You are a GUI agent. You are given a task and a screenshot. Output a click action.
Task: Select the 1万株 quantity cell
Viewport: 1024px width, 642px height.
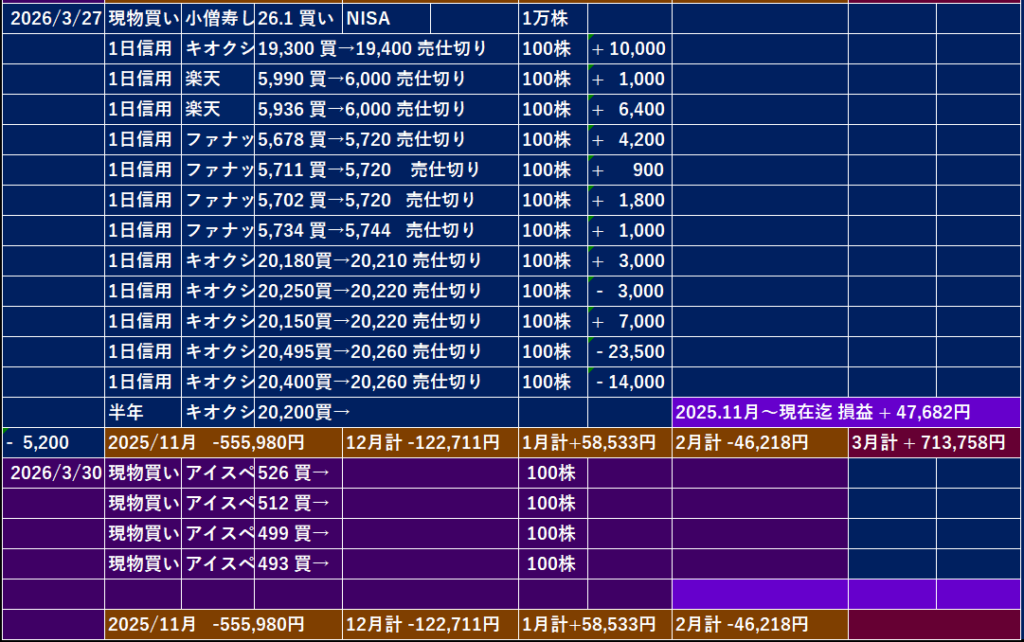(x=552, y=18)
